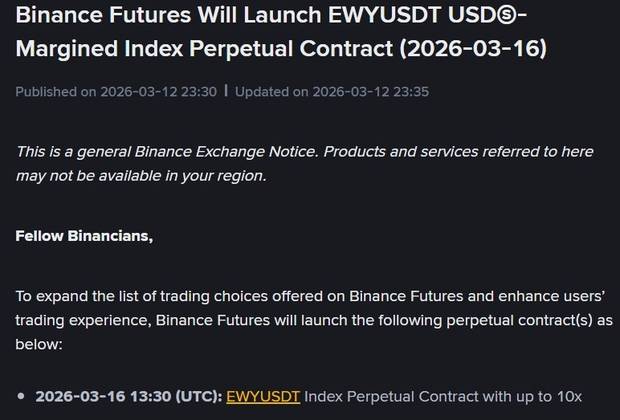The height and width of the screenshot is (420, 620).
Task: Click the "Published on" timestamp
Action: [117, 92]
